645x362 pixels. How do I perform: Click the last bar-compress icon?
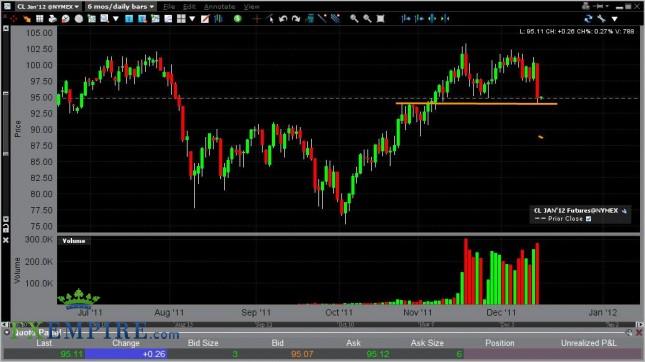[x=445, y=19]
